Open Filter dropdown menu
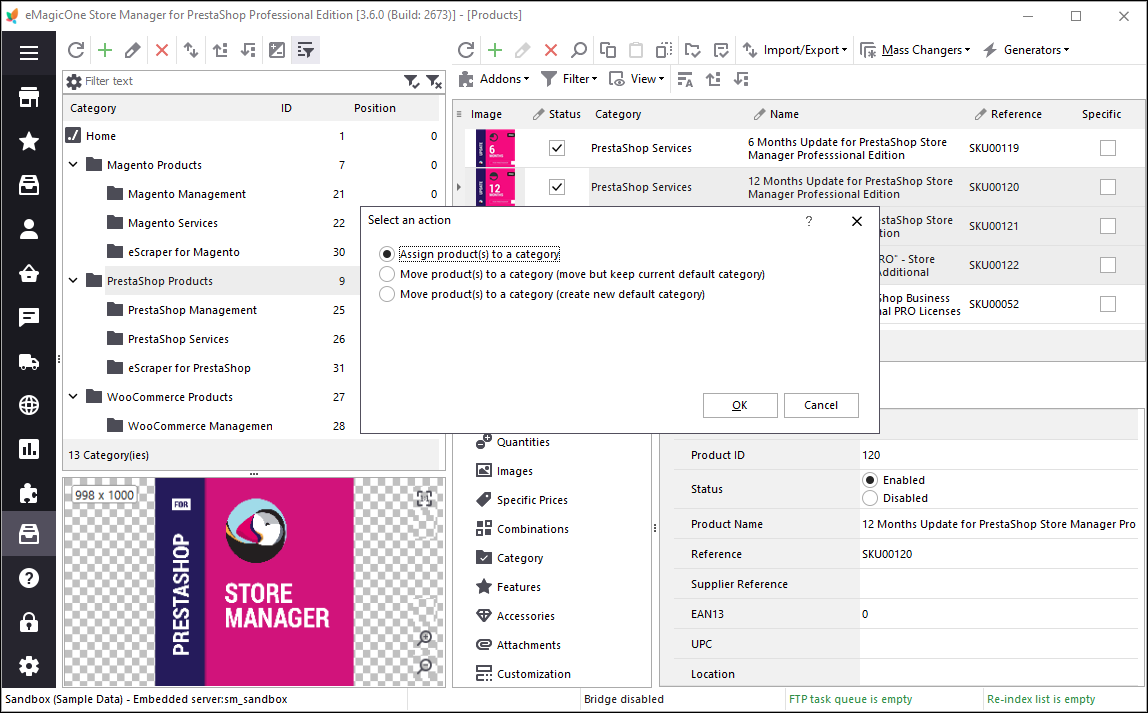 [569, 79]
